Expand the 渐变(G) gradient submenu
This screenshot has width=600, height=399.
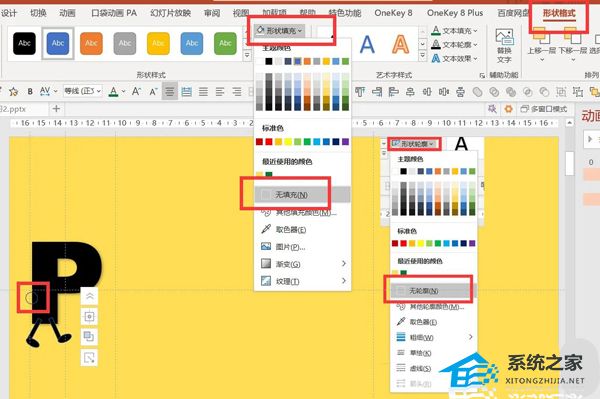[344, 264]
